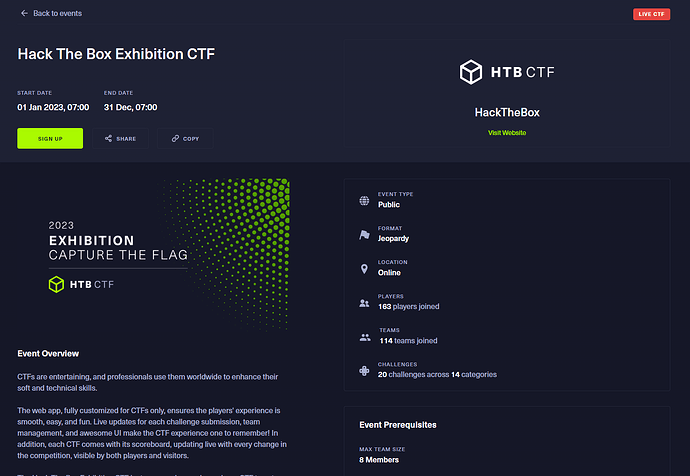Click the link chain icon in the COPY button

[175, 139]
